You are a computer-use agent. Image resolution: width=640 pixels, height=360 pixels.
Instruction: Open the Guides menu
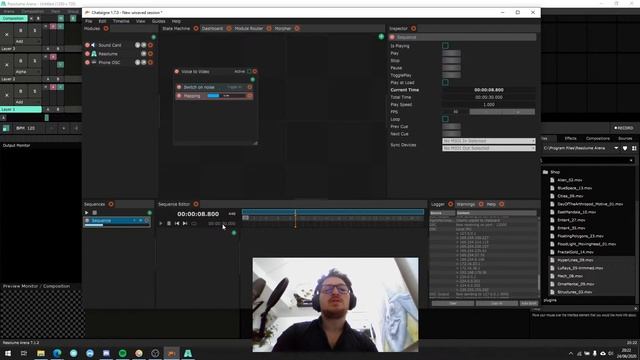point(158,21)
